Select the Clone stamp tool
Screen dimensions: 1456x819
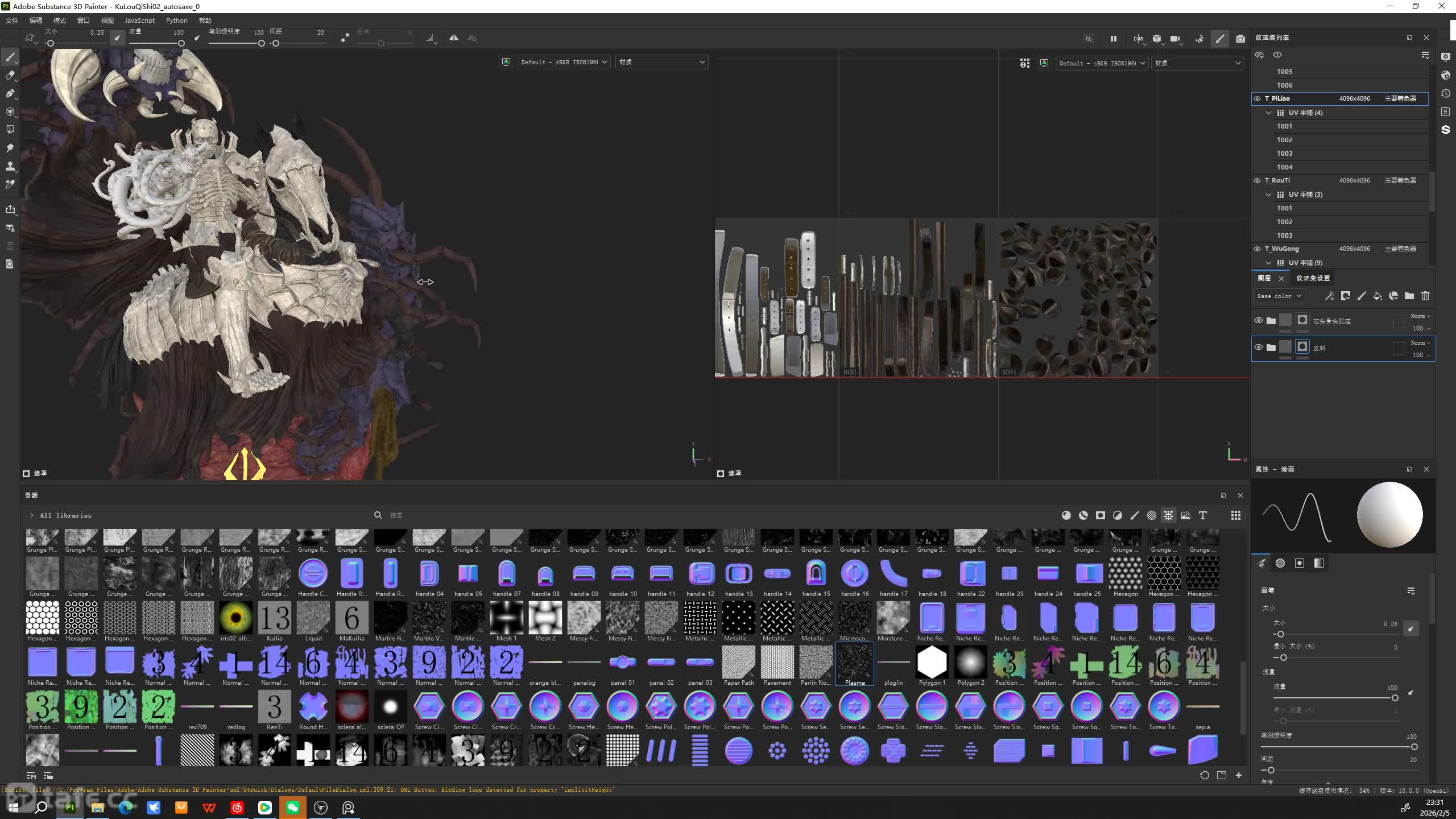10,166
